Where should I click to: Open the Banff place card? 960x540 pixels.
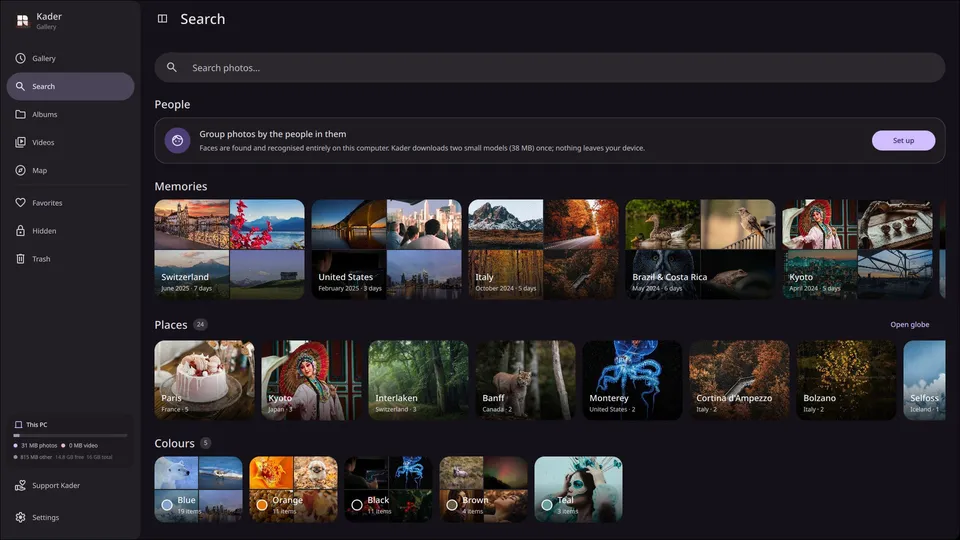tap(525, 380)
